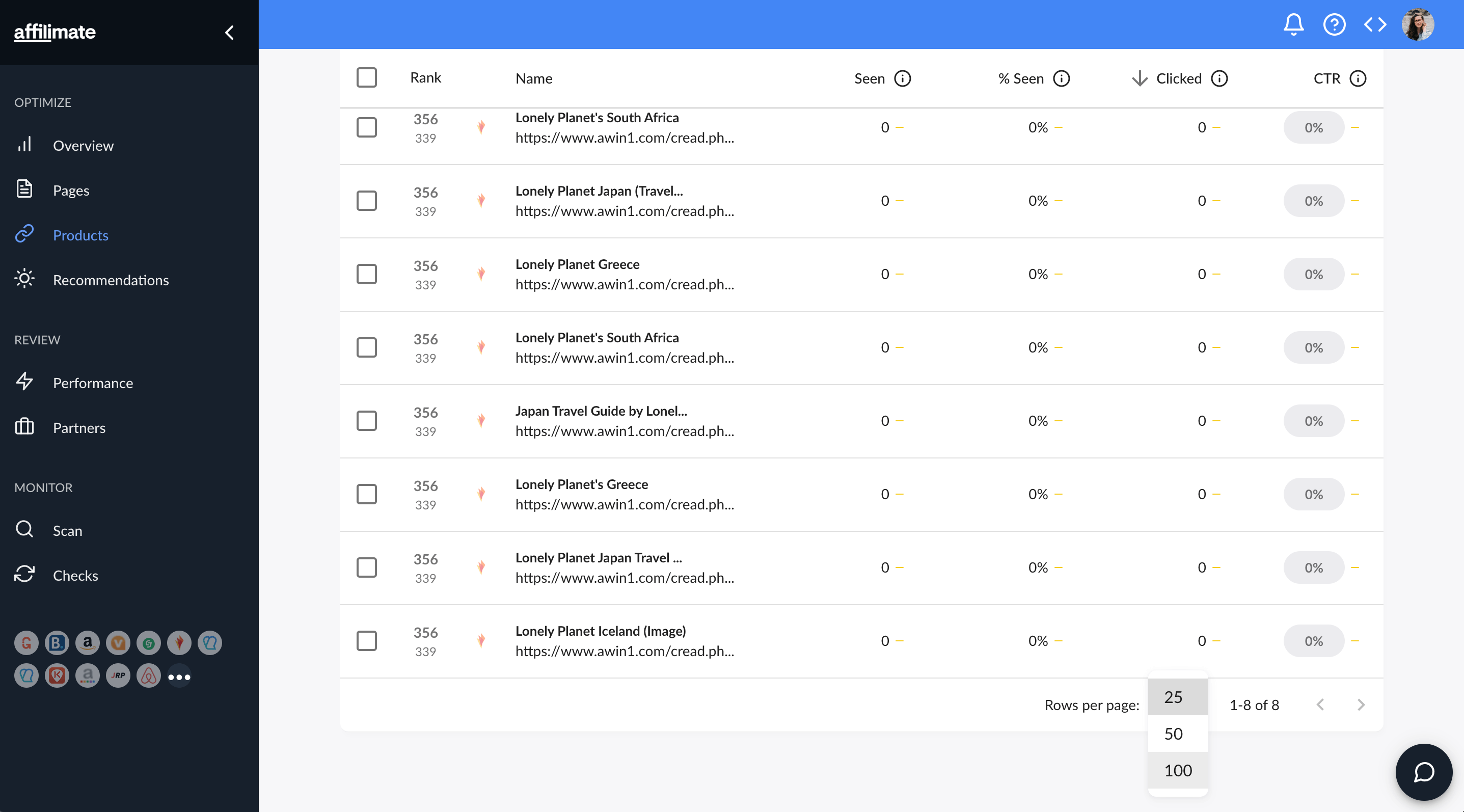Click the info icon next to Clicked
This screenshot has height=812, width=1464.
tap(1219, 78)
